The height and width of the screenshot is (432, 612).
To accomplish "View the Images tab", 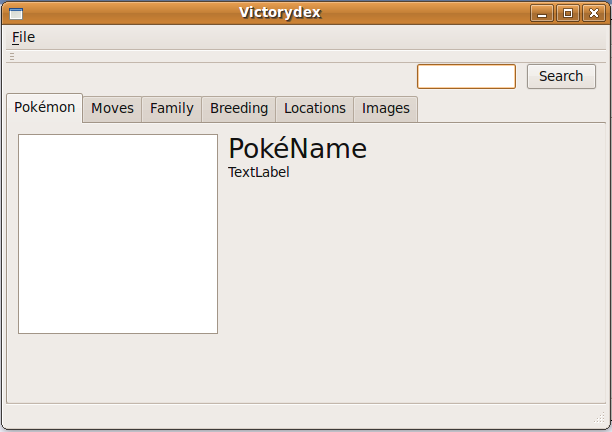I will [385, 108].
